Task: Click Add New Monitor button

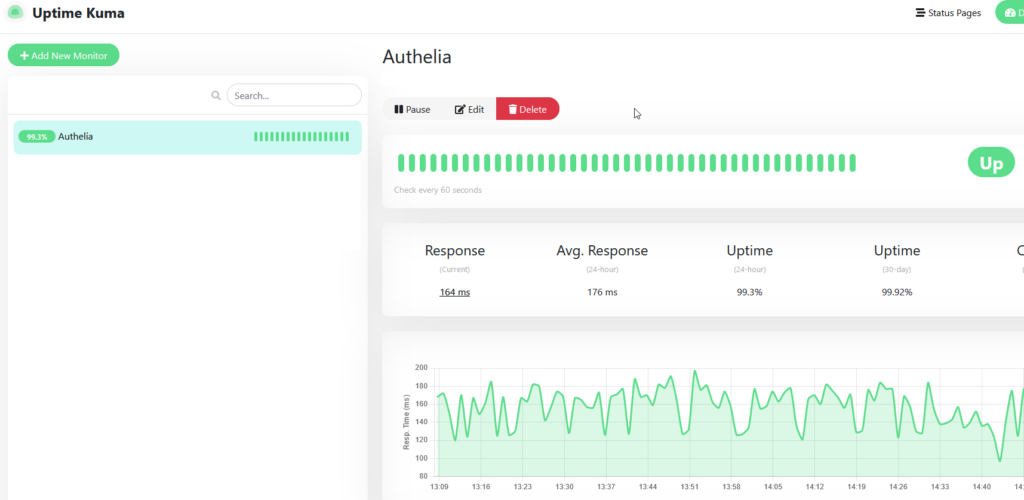Action: (63, 55)
